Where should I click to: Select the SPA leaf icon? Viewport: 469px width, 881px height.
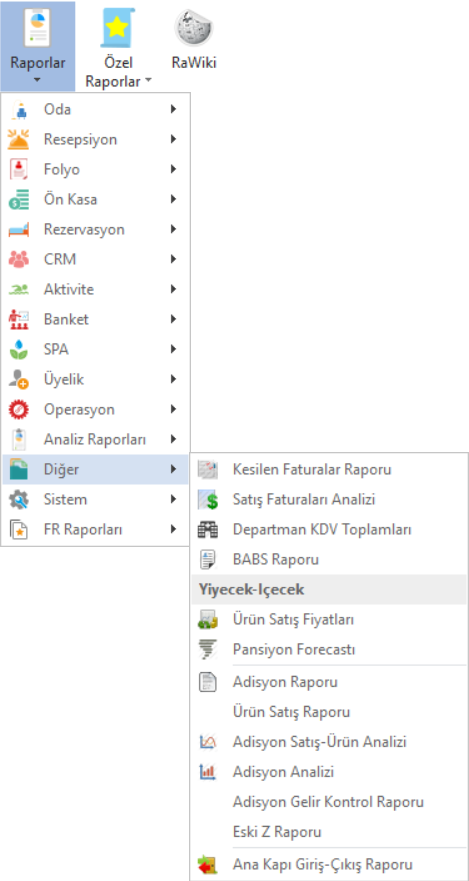(x=19, y=349)
